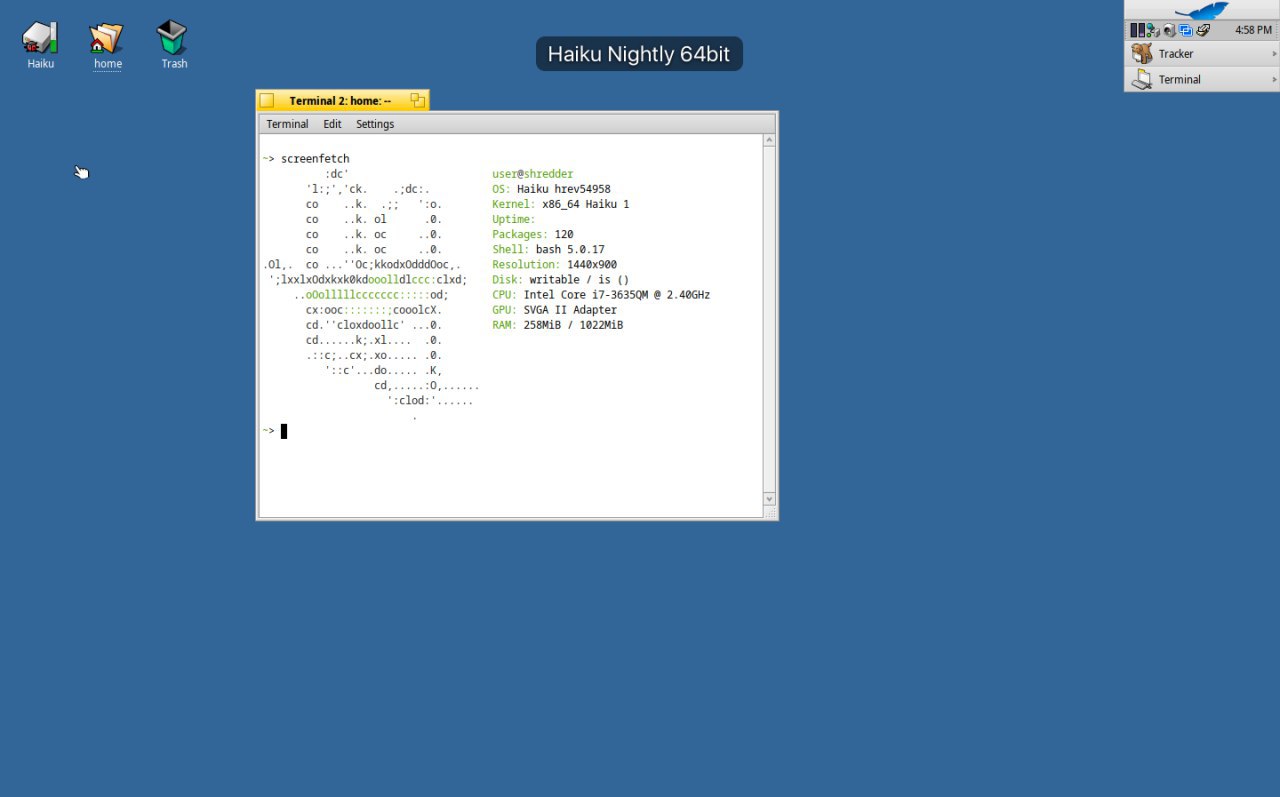Image resolution: width=1280 pixels, height=797 pixels.
Task: Open the Edit menu in Terminal window
Action: click(332, 124)
